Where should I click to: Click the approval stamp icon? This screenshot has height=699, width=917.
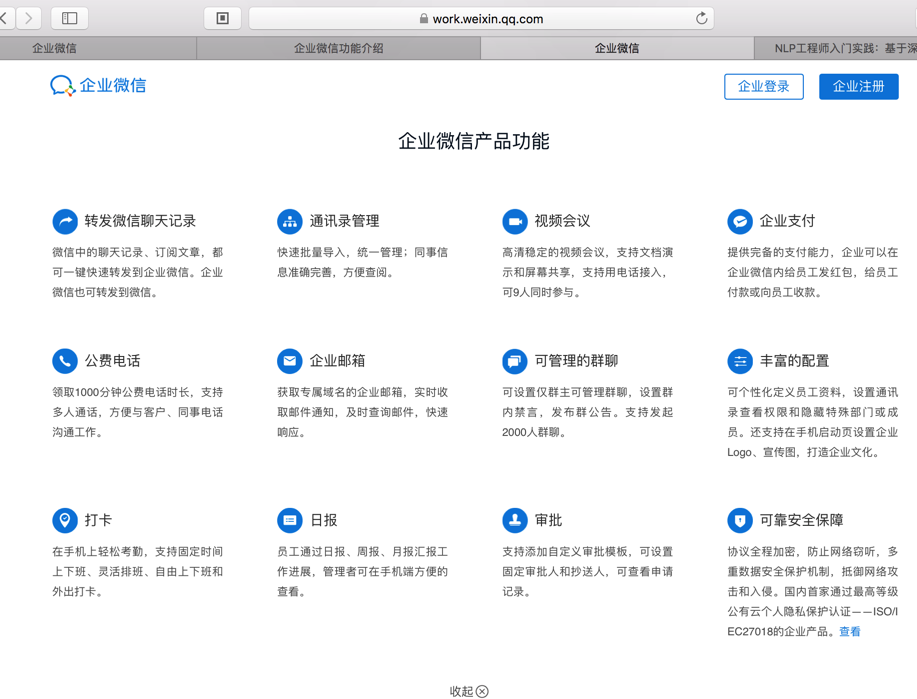(x=515, y=520)
